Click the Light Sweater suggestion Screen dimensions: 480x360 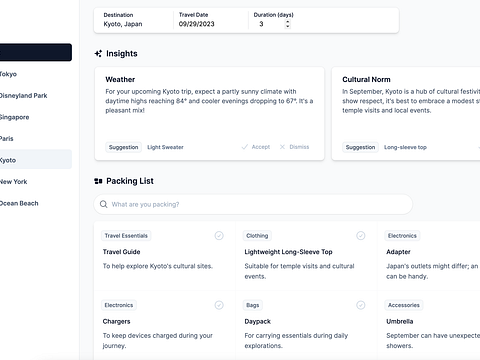pos(165,147)
